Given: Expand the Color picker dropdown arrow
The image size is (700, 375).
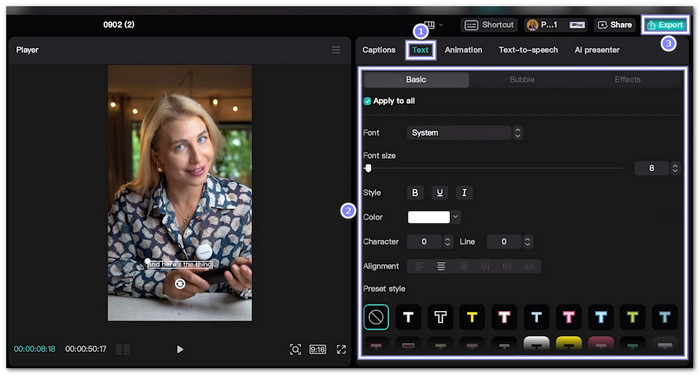Looking at the screenshot, I should [x=455, y=217].
